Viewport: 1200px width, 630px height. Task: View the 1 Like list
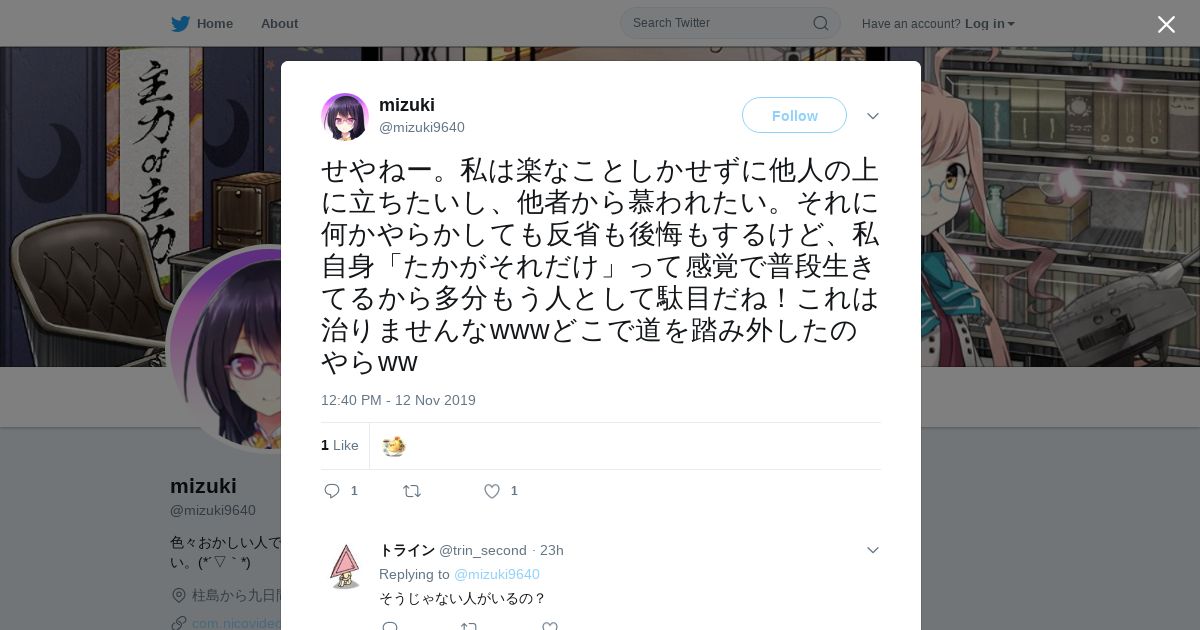340,445
